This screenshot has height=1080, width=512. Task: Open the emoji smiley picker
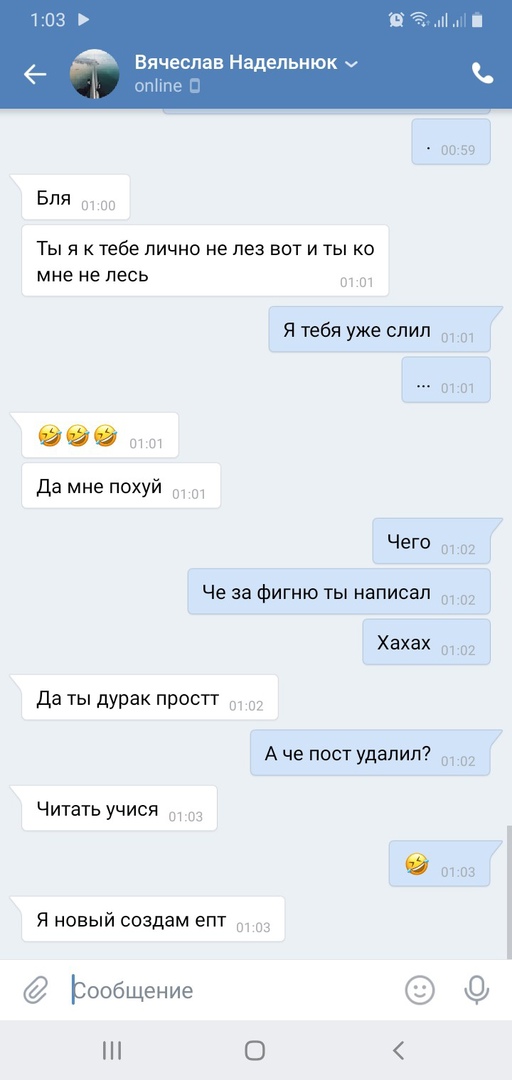point(419,990)
